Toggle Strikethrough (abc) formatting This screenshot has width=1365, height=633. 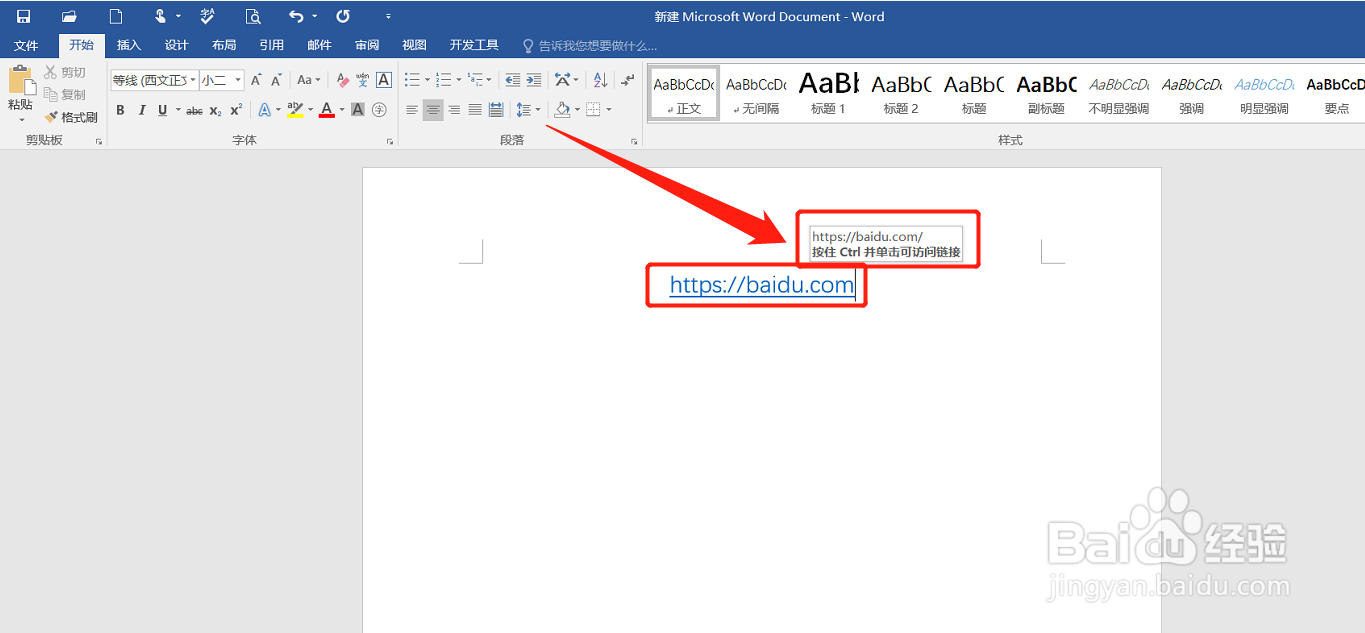(194, 110)
